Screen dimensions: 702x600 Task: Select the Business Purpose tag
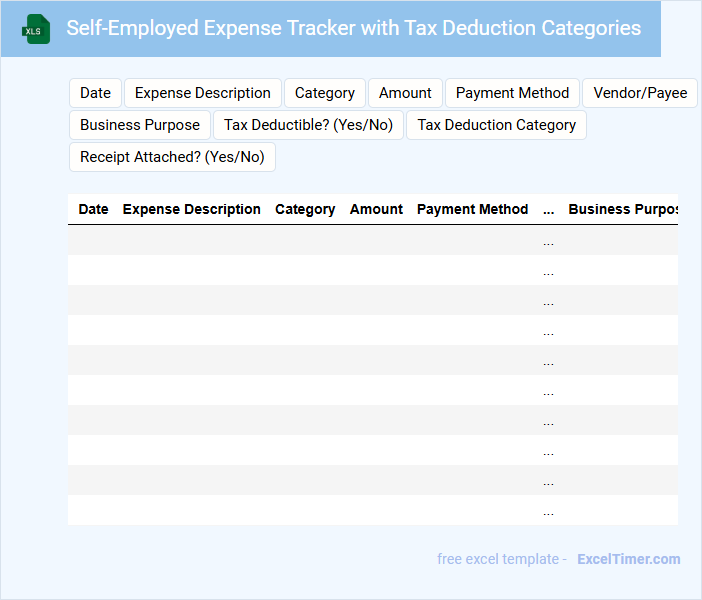tap(140, 125)
